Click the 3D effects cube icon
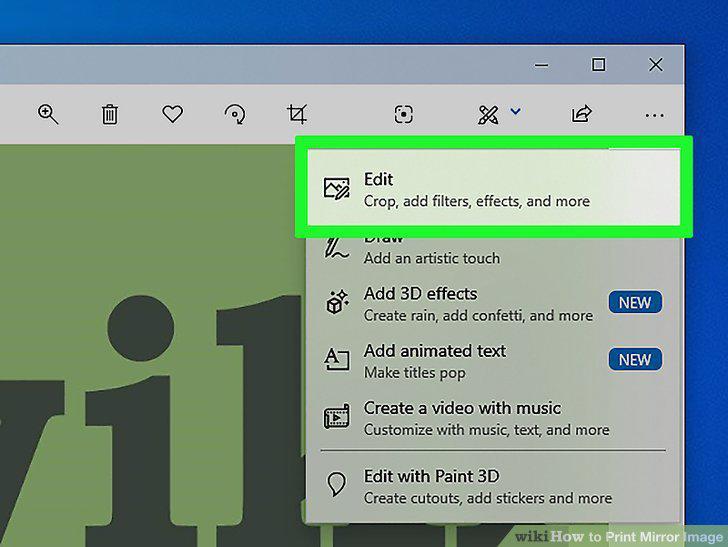This screenshot has width=728, height=547. point(337,302)
